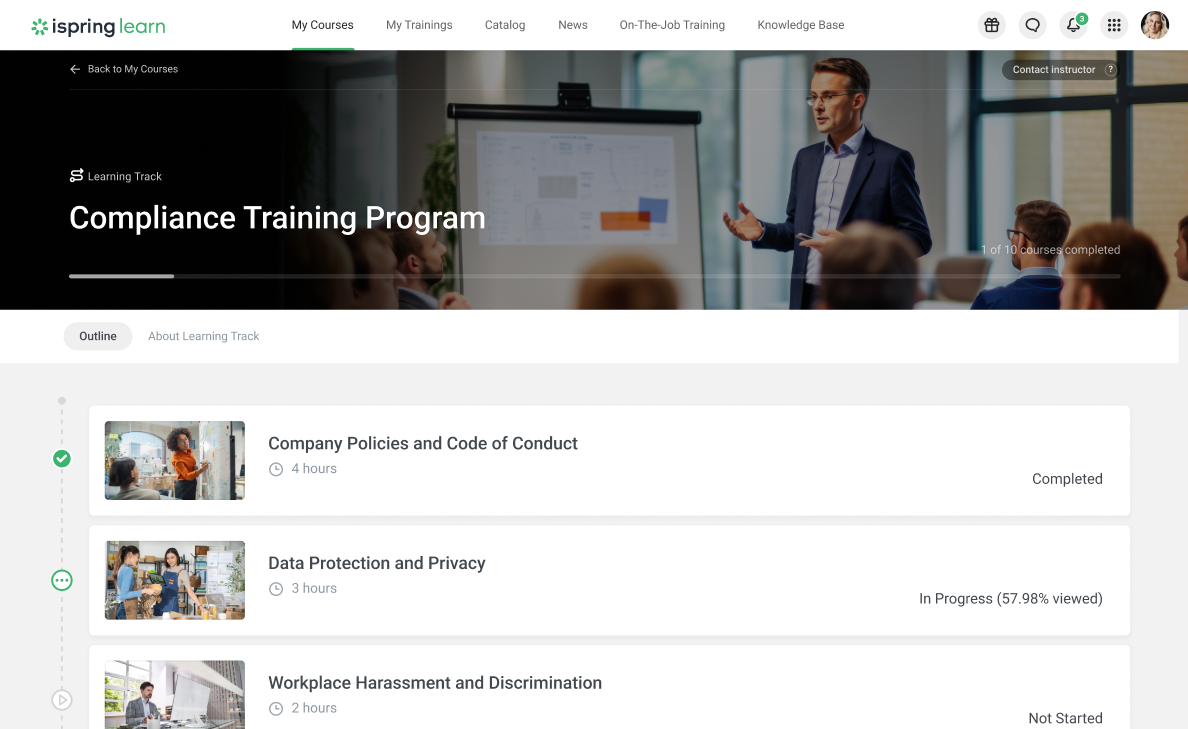The image size is (1188, 729).
Task: Click the 4 hours duration text
Action: tap(314, 469)
